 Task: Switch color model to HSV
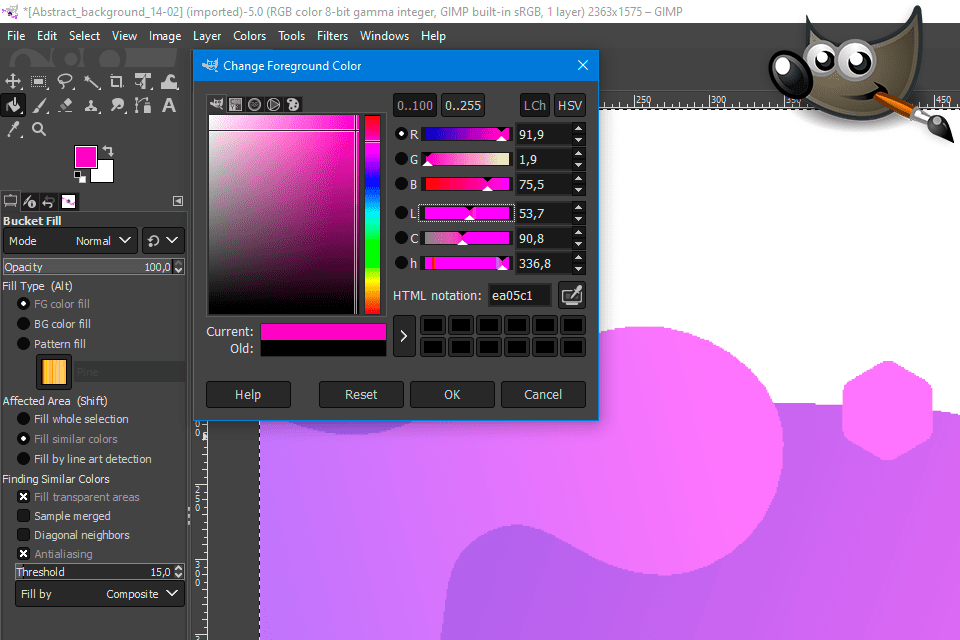tap(569, 105)
